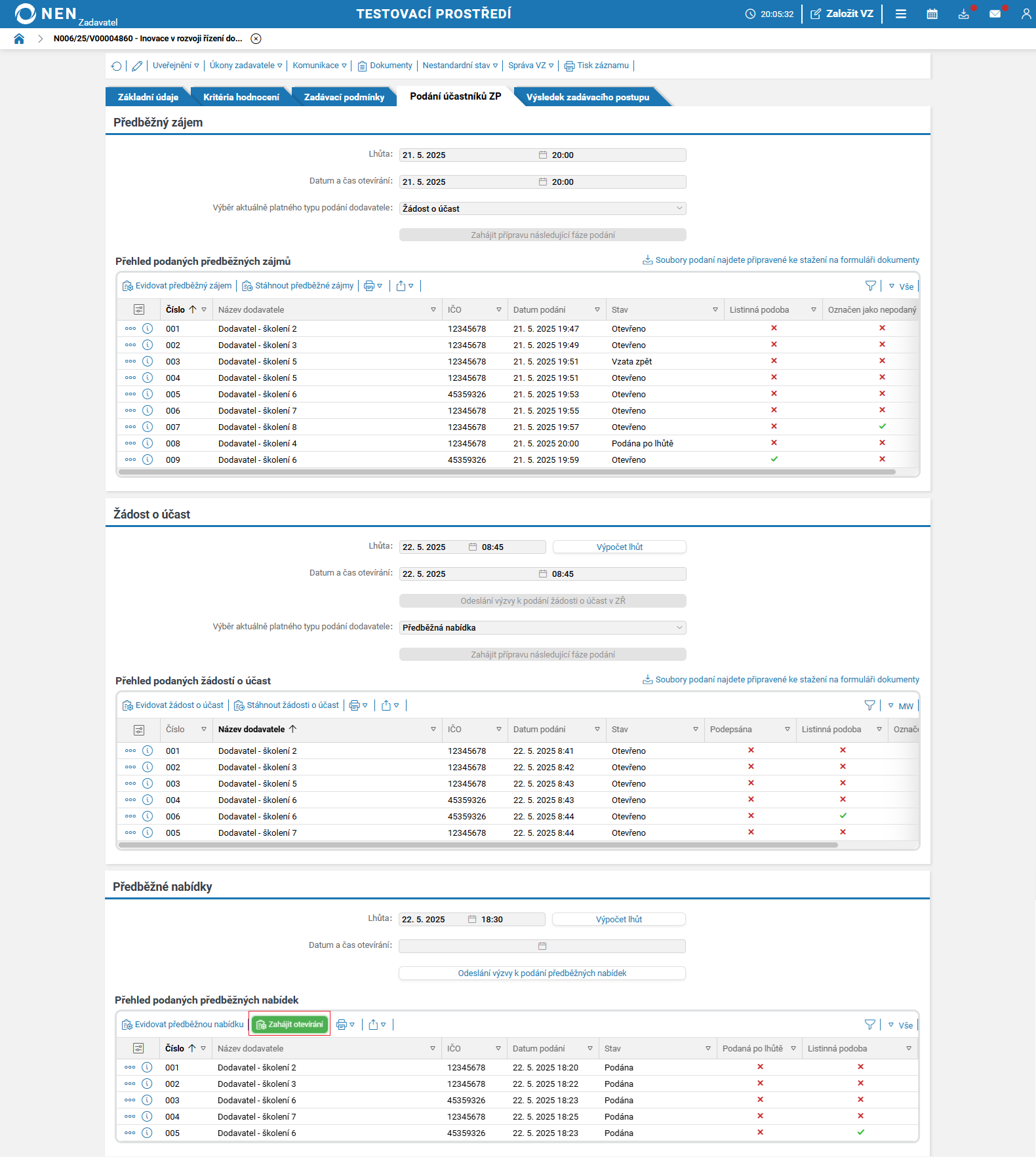Close the N006/25/V00004860 record tab

coord(256,39)
